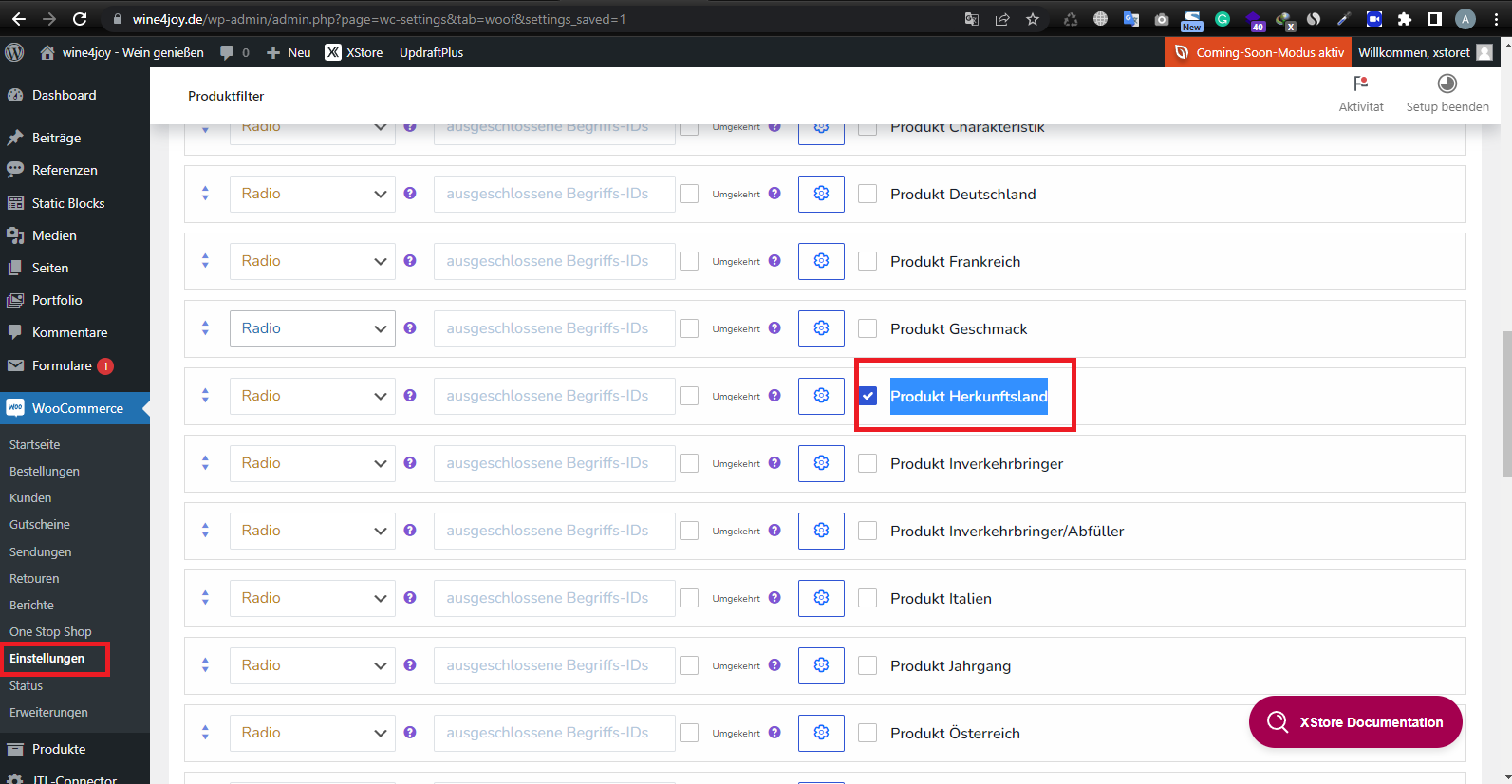The width and height of the screenshot is (1512, 784).
Task: Click Umgekehrt help icon in Produkt Frankreich row
Action: coord(775,261)
